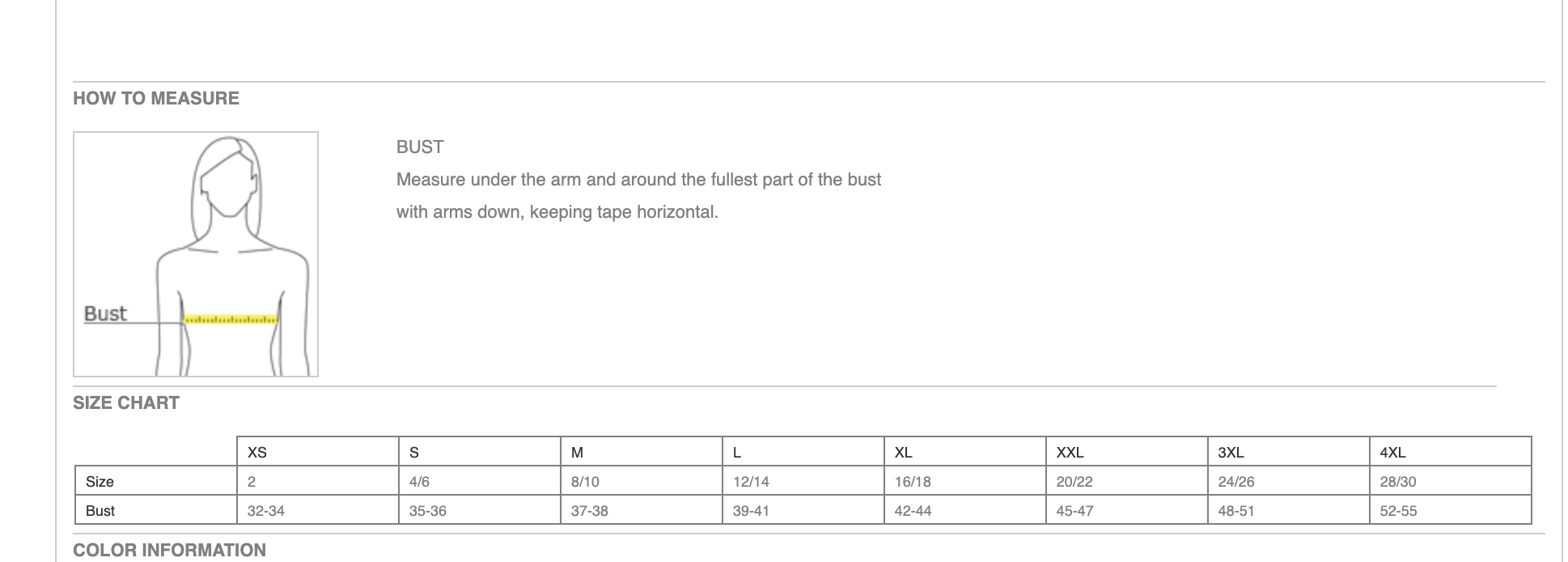The width and height of the screenshot is (1568, 562).
Task: Select the XS column header
Action: point(318,452)
